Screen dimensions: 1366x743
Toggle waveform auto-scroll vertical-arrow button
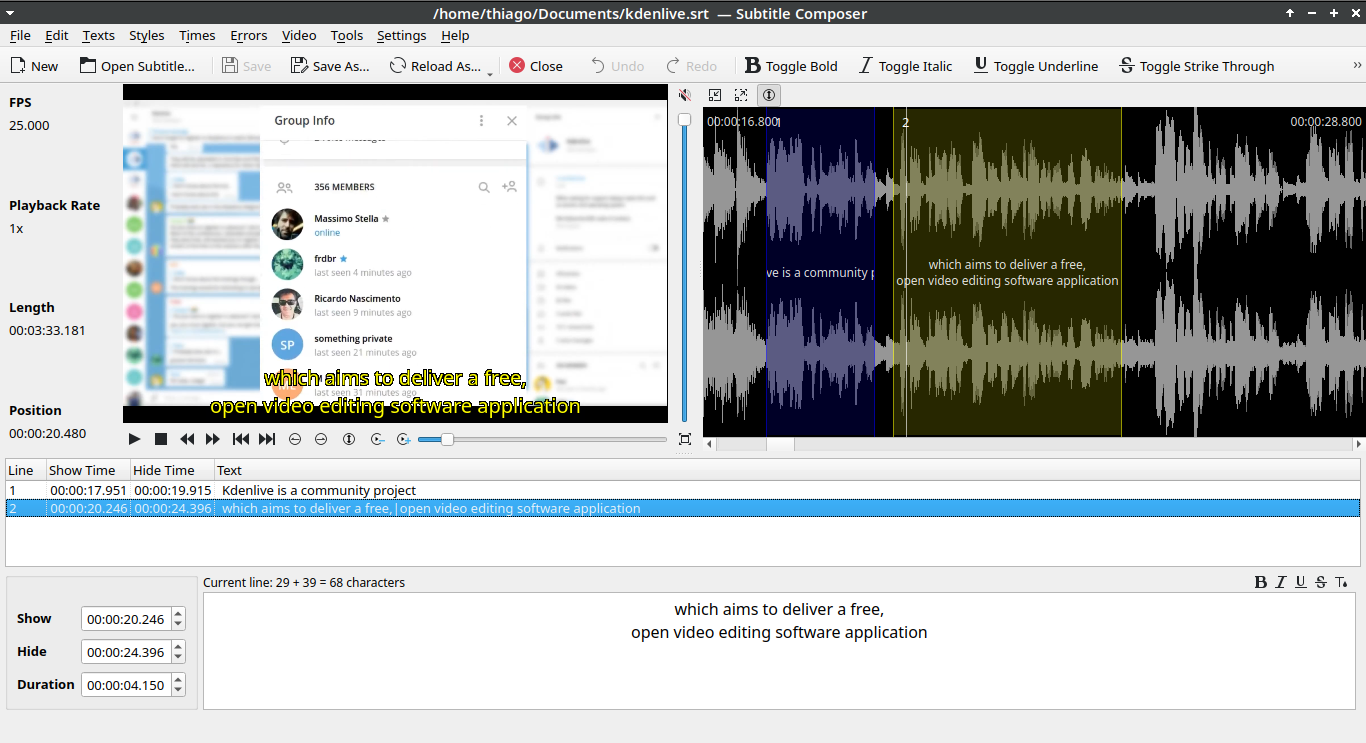pyautogui.click(x=768, y=95)
